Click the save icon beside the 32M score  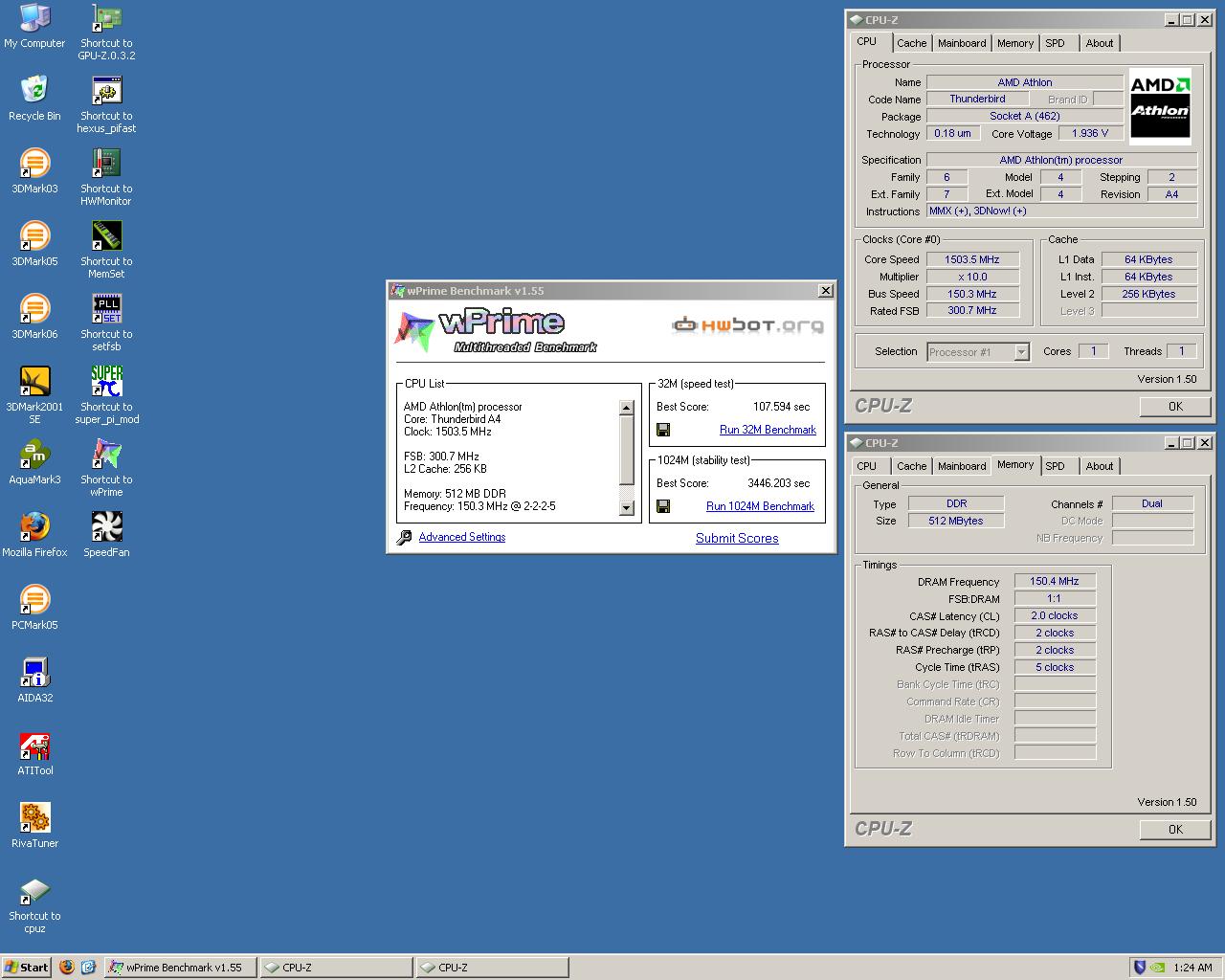coord(663,430)
